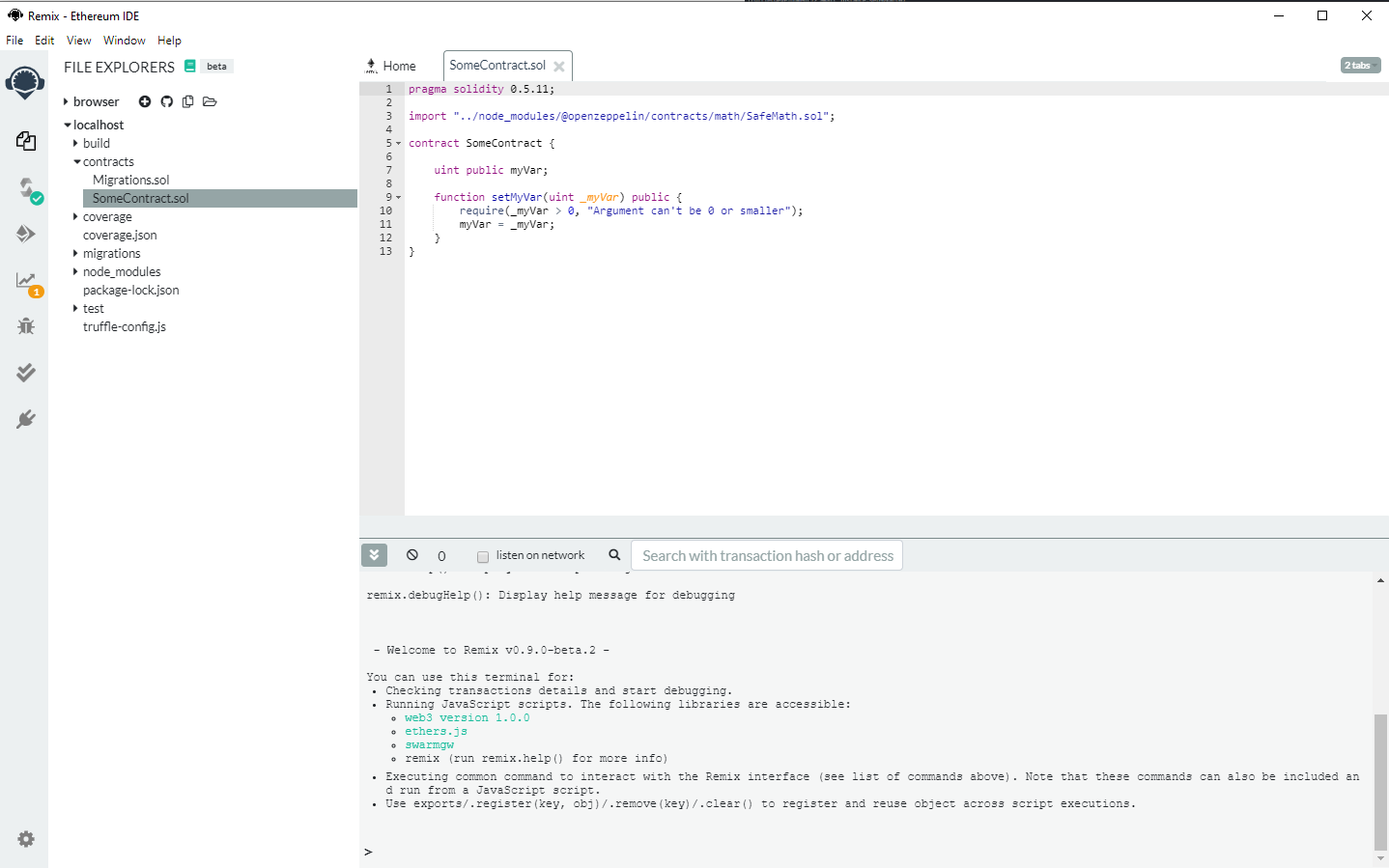Click pending transactions count 0
This screenshot has height=868, width=1389.
pyautogui.click(x=442, y=556)
